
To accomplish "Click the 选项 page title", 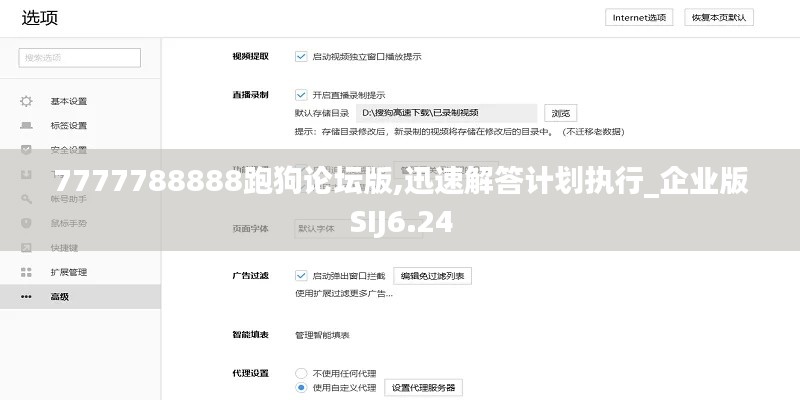I will pos(40,18).
